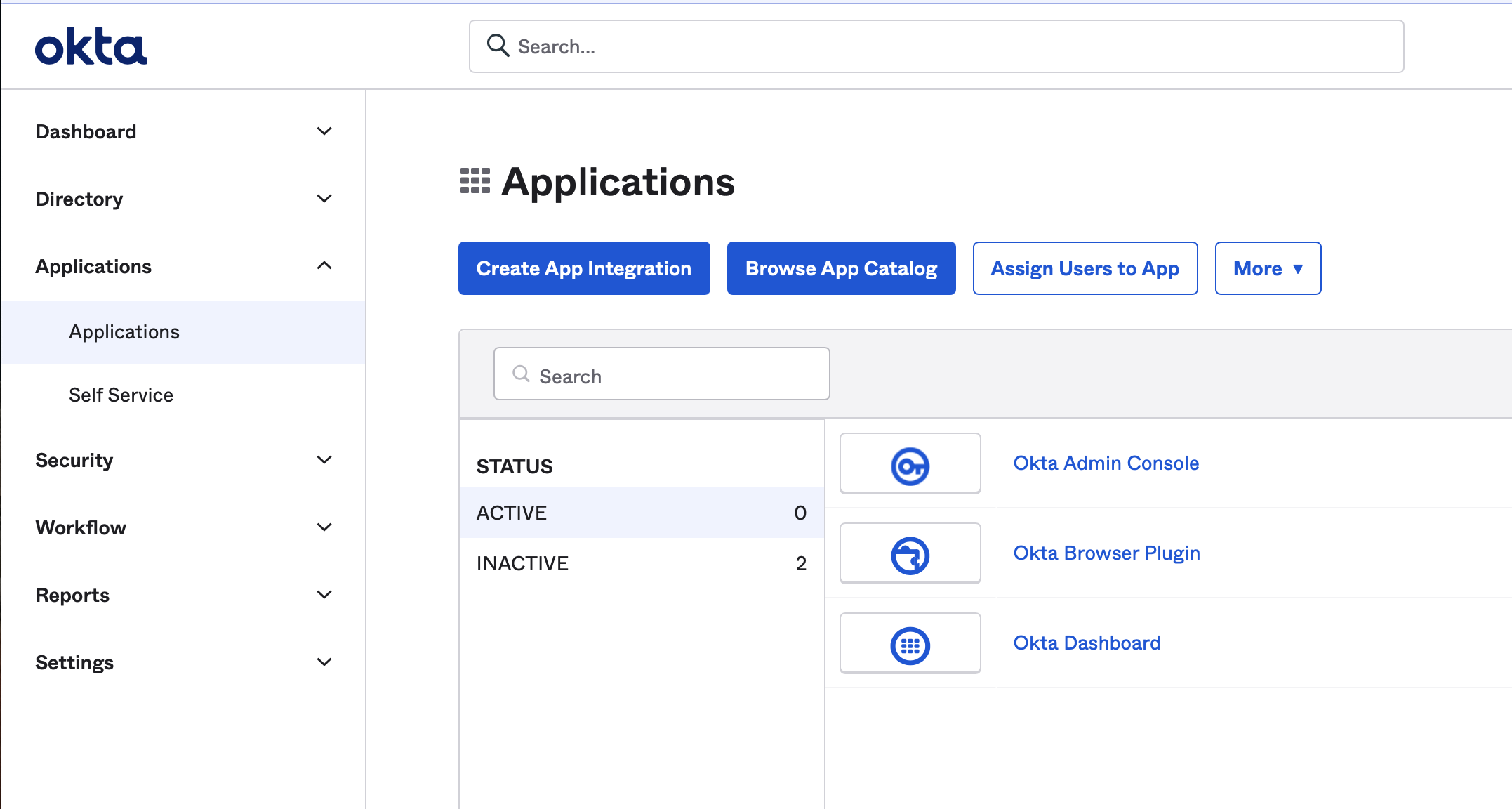Collapse the Applications sidebar section
This screenshot has width=1512, height=809.
[x=324, y=266]
